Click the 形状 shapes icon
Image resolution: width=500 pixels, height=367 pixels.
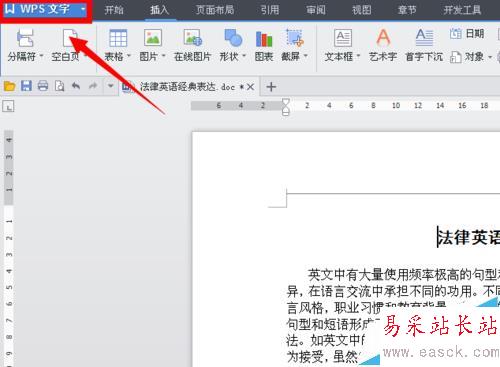click(x=233, y=37)
